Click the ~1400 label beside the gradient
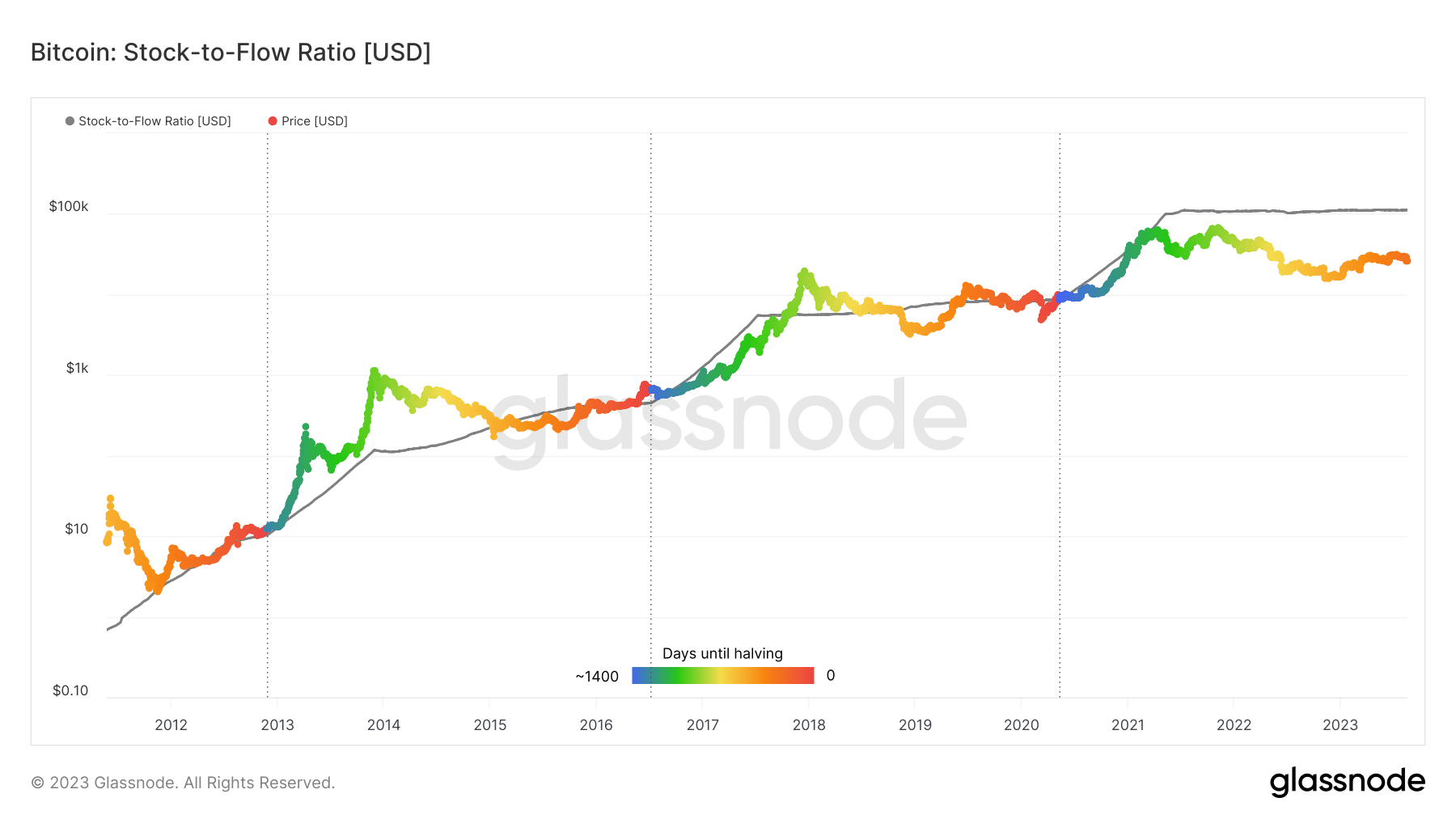The height and width of the screenshot is (819, 1456). pos(597,676)
